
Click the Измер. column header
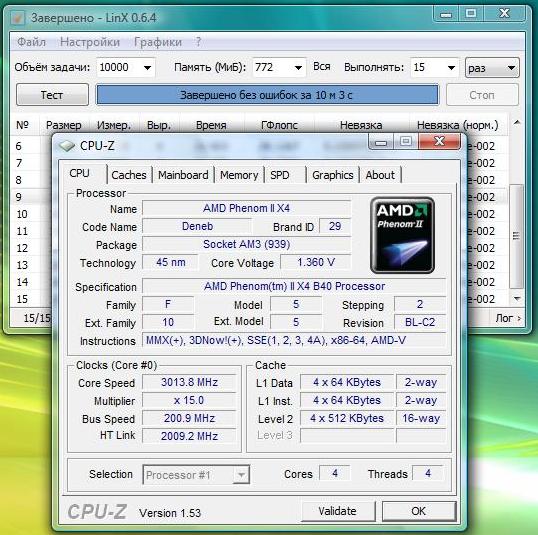coord(114,125)
